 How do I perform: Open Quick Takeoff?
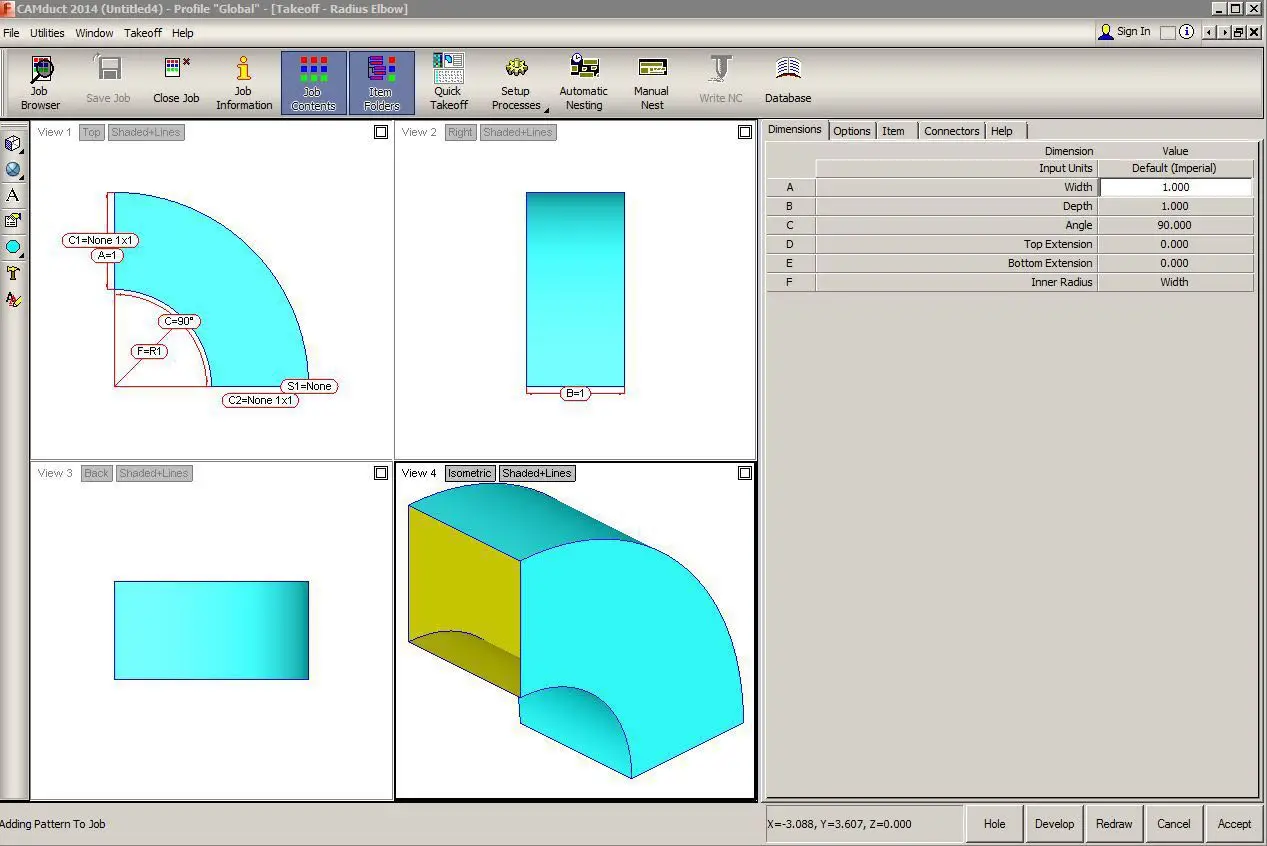pyautogui.click(x=448, y=83)
